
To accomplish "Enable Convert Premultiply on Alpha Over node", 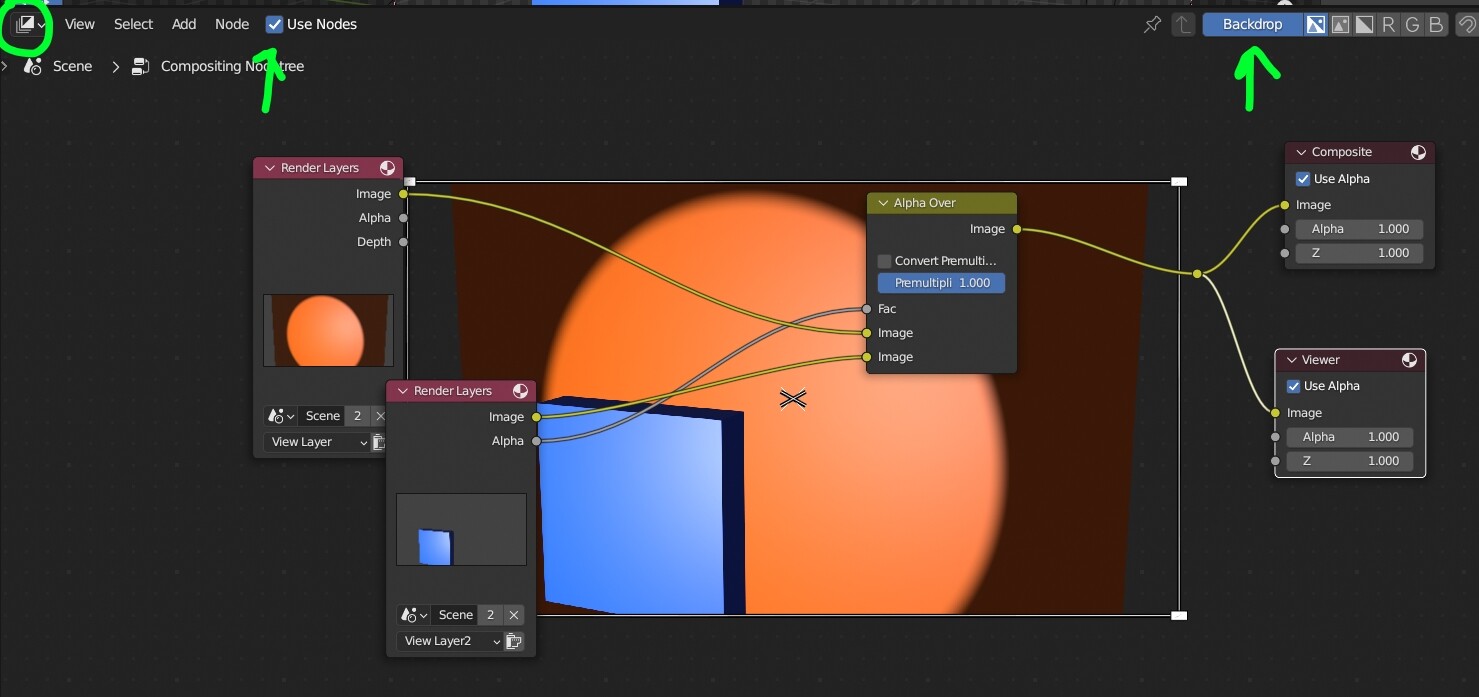I will point(884,260).
